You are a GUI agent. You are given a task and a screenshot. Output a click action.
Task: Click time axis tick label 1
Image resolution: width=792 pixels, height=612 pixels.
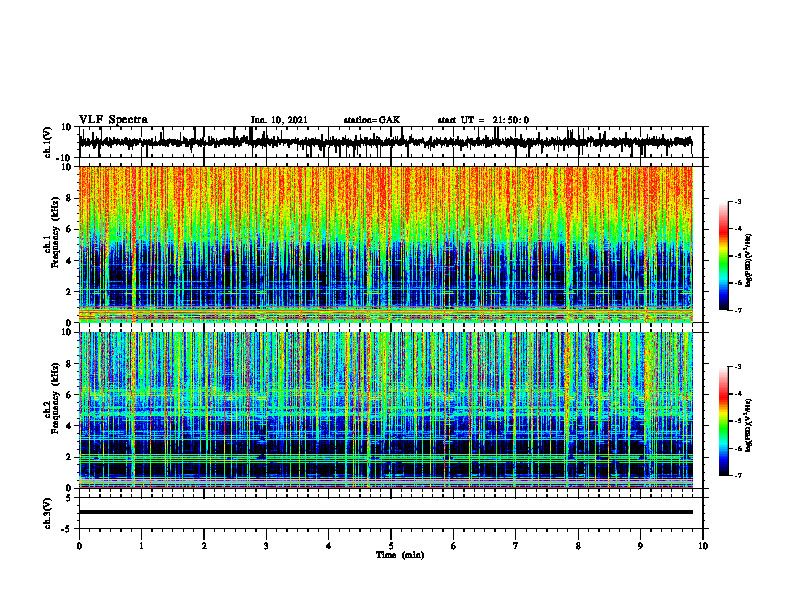141,546
